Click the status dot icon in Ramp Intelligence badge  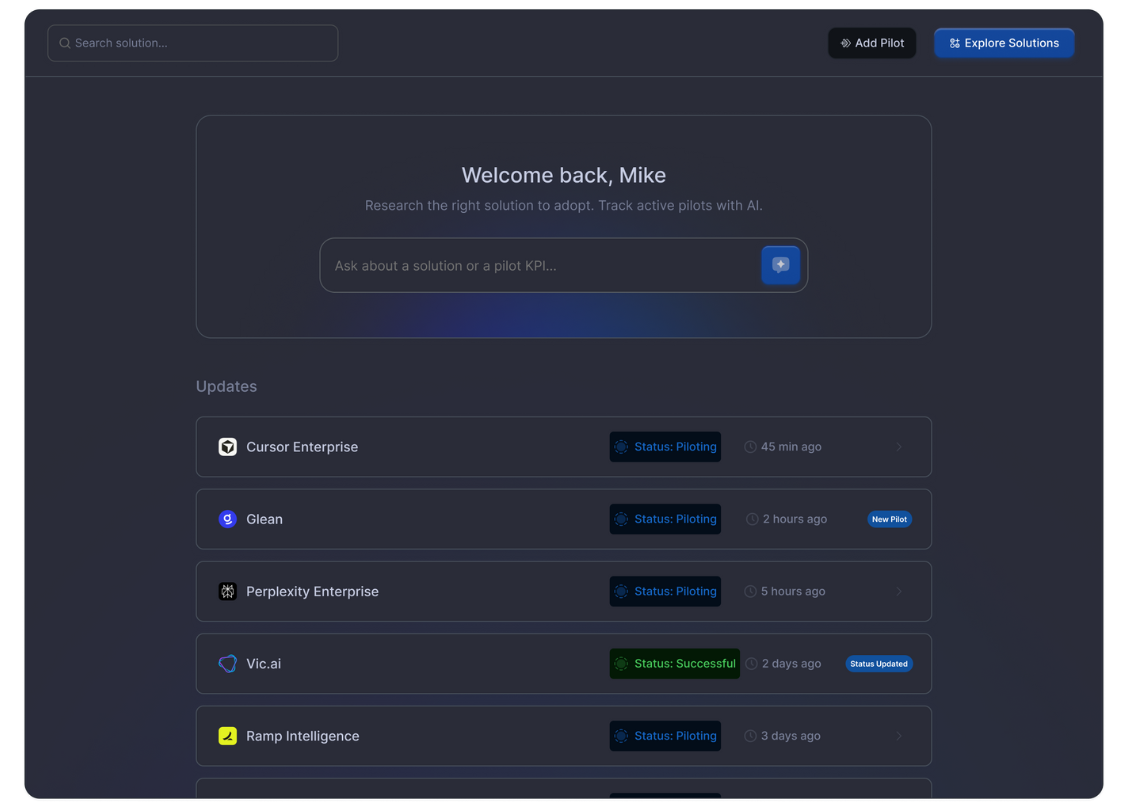coord(621,736)
